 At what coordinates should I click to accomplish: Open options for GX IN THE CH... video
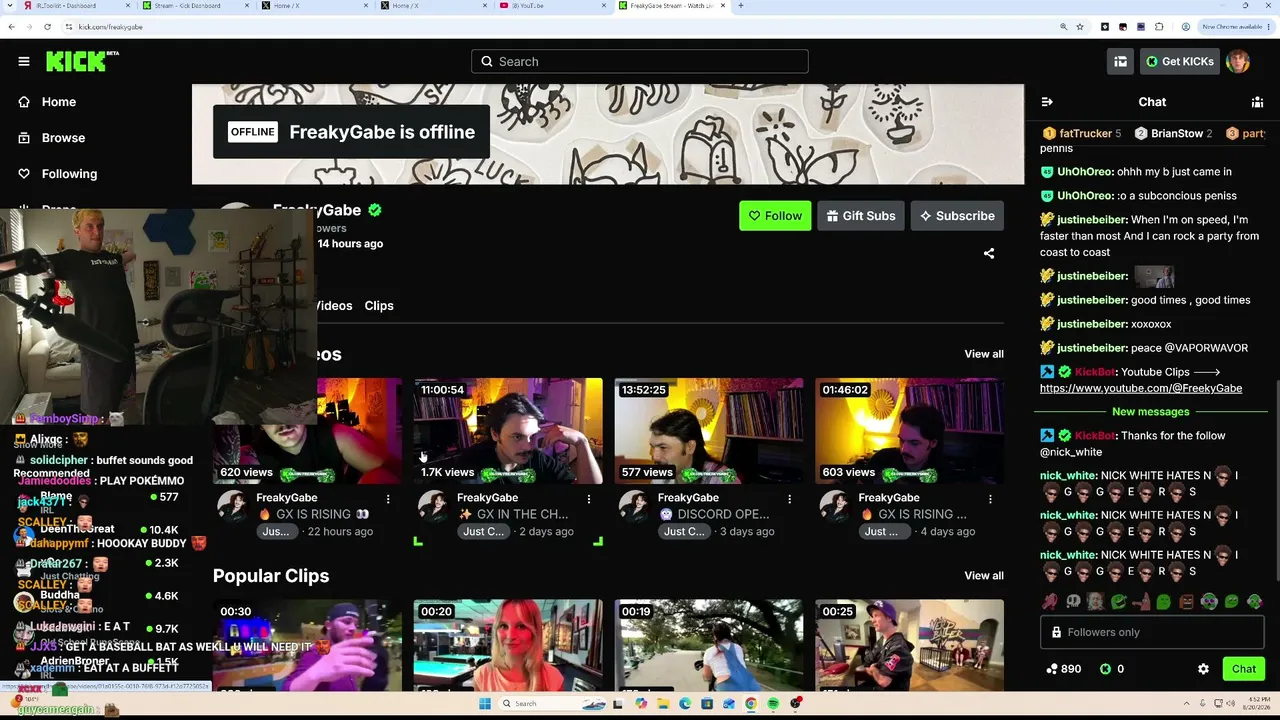coord(589,498)
